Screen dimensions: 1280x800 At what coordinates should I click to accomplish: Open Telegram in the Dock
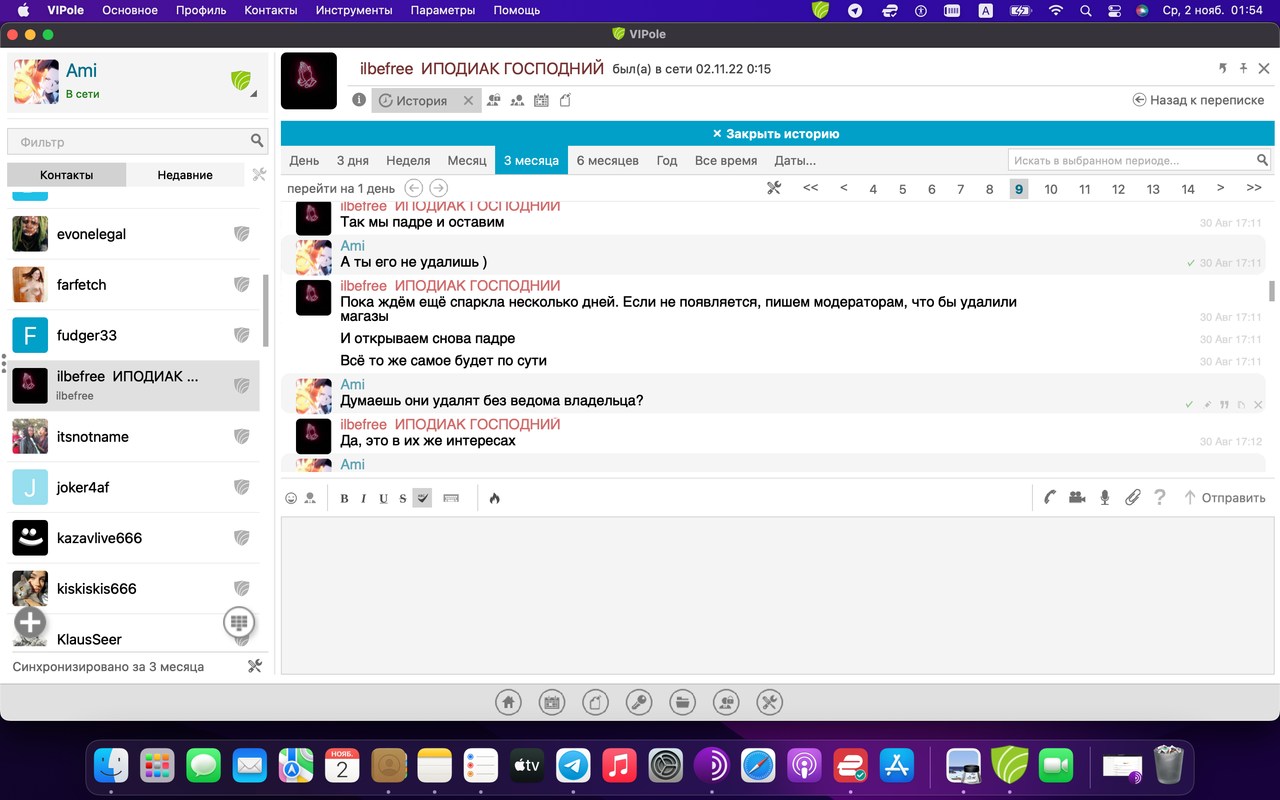[573, 766]
